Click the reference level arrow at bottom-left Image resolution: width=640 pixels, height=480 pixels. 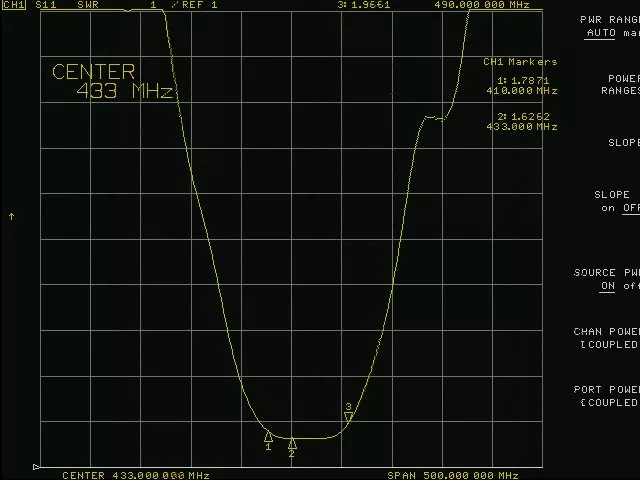click(36, 467)
